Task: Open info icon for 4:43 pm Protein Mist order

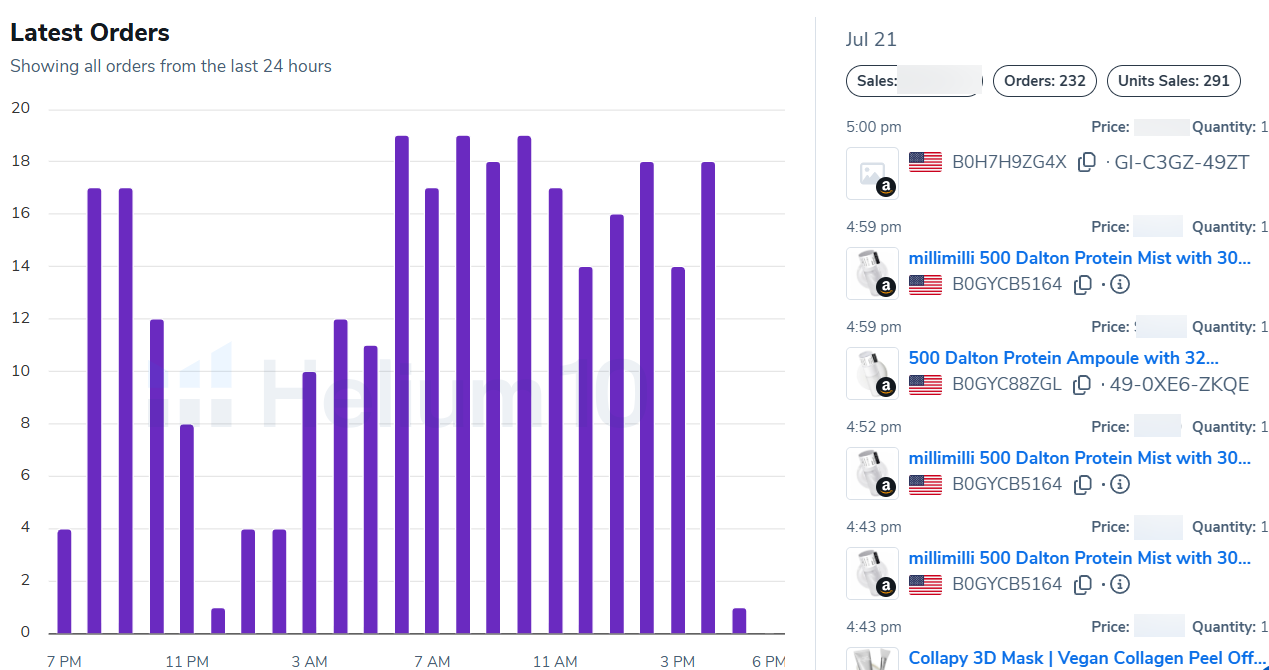Action: click(1120, 585)
